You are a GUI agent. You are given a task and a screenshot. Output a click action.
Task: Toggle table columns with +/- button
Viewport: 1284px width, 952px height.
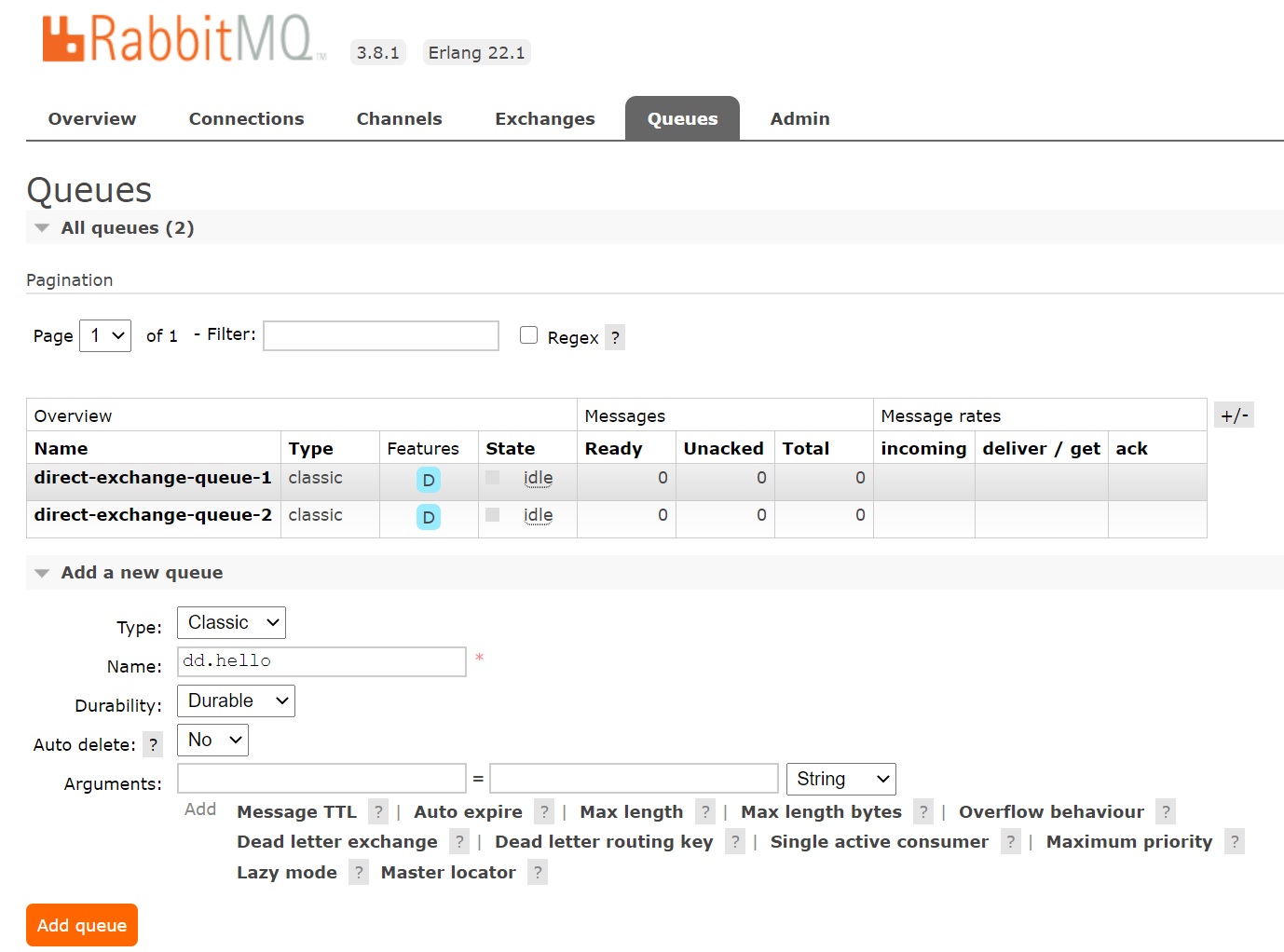pos(1234,415)
